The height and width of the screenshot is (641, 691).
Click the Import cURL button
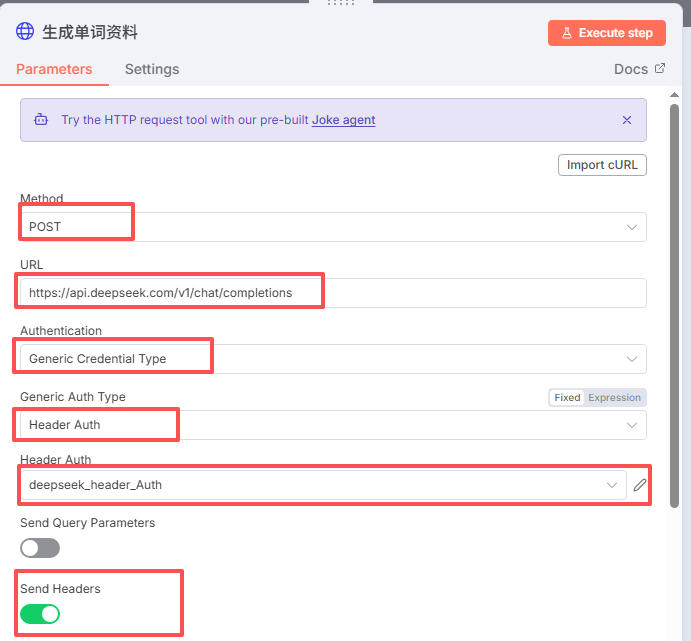[x=602, y=165]
